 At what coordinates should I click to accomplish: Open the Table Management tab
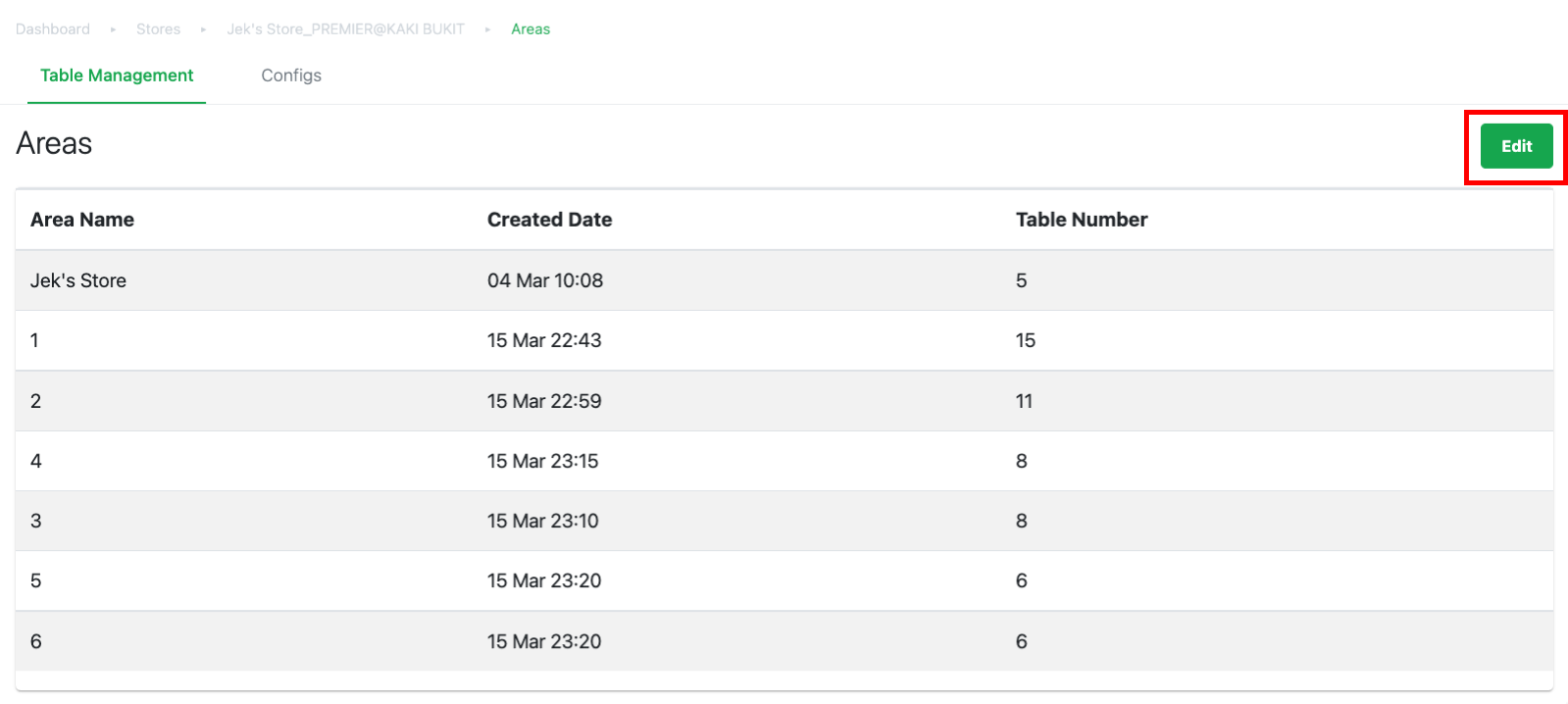(x=117, y=75)
